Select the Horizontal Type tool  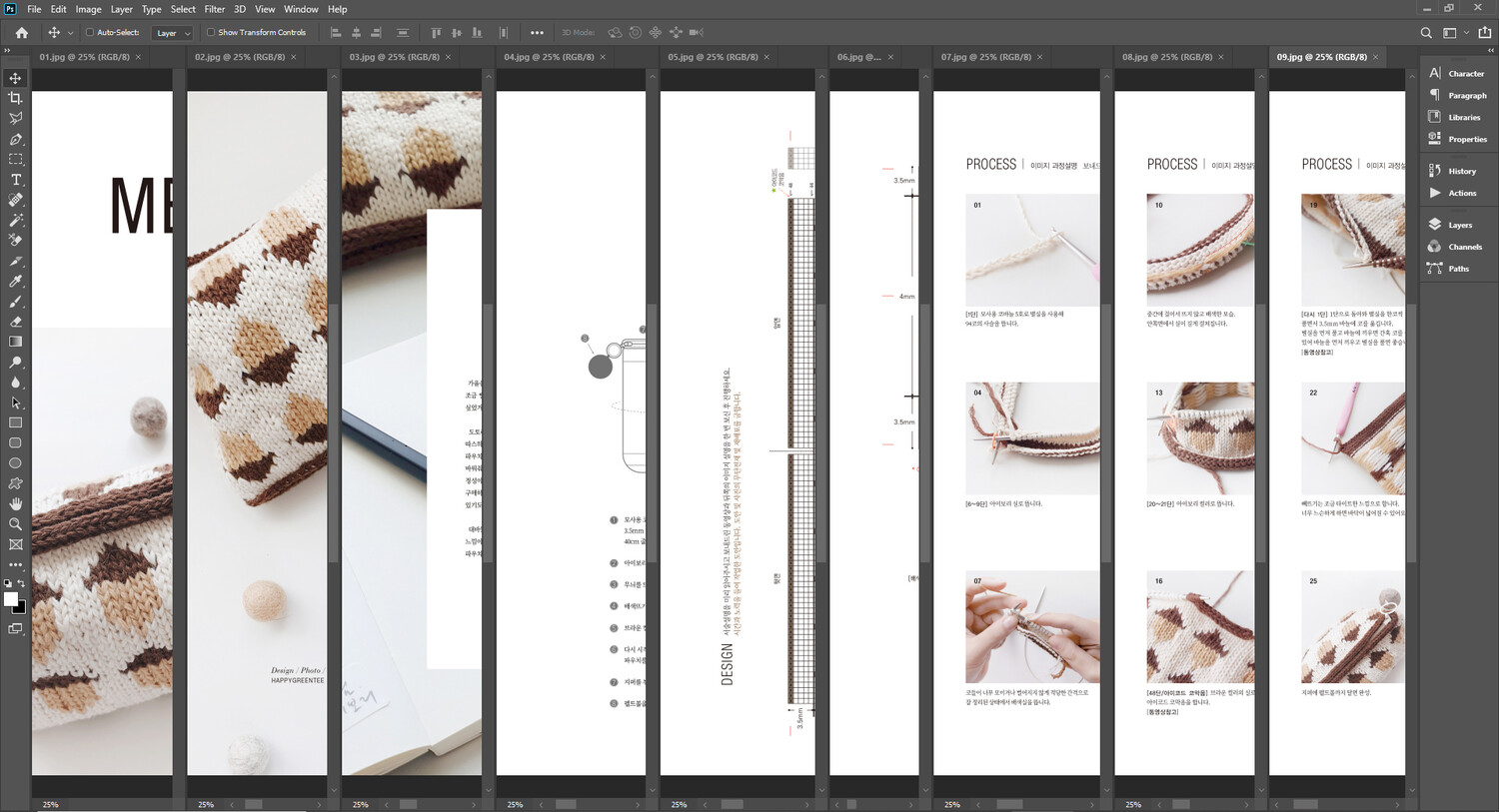(15, 180)
